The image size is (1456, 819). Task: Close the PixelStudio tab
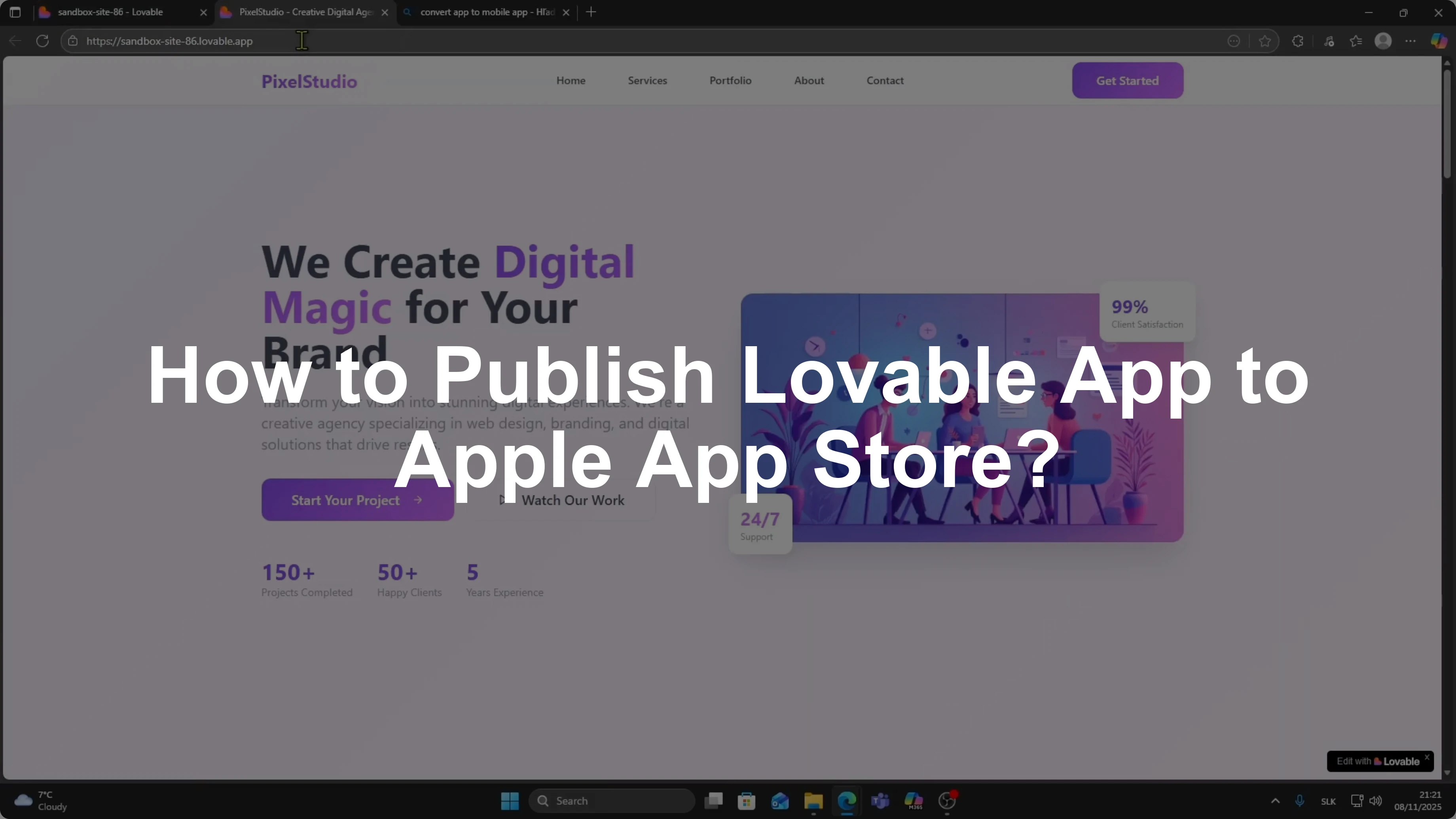click(385, 12)
